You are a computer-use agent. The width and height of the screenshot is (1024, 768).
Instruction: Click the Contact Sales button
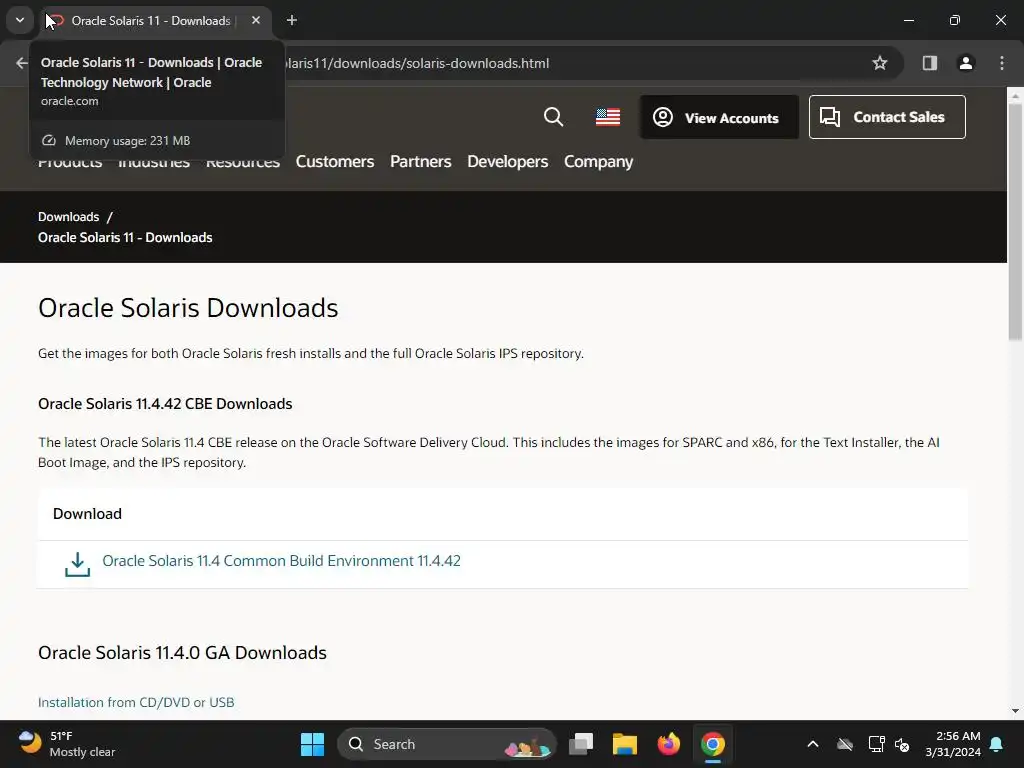click(887, 117)
